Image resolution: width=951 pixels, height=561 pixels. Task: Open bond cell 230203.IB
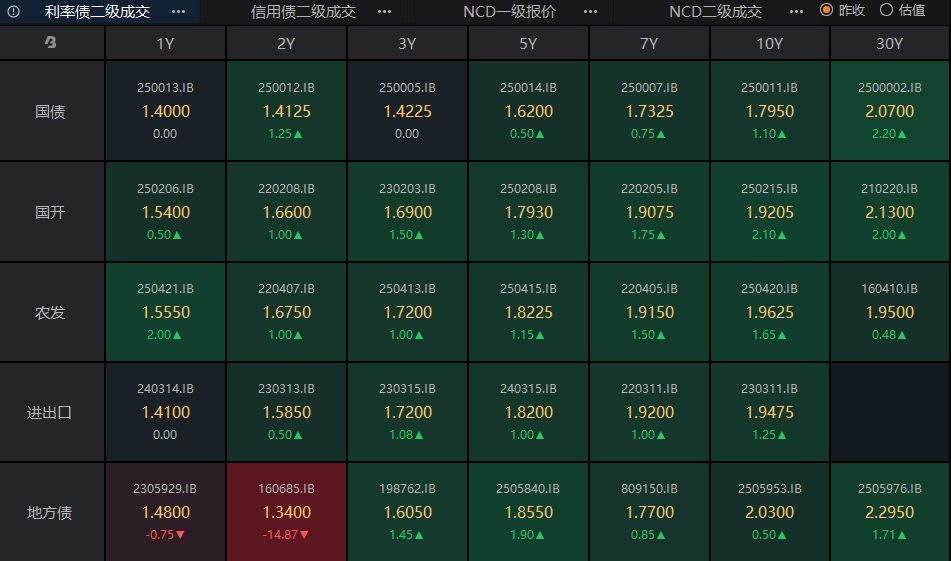click(407, 212)
